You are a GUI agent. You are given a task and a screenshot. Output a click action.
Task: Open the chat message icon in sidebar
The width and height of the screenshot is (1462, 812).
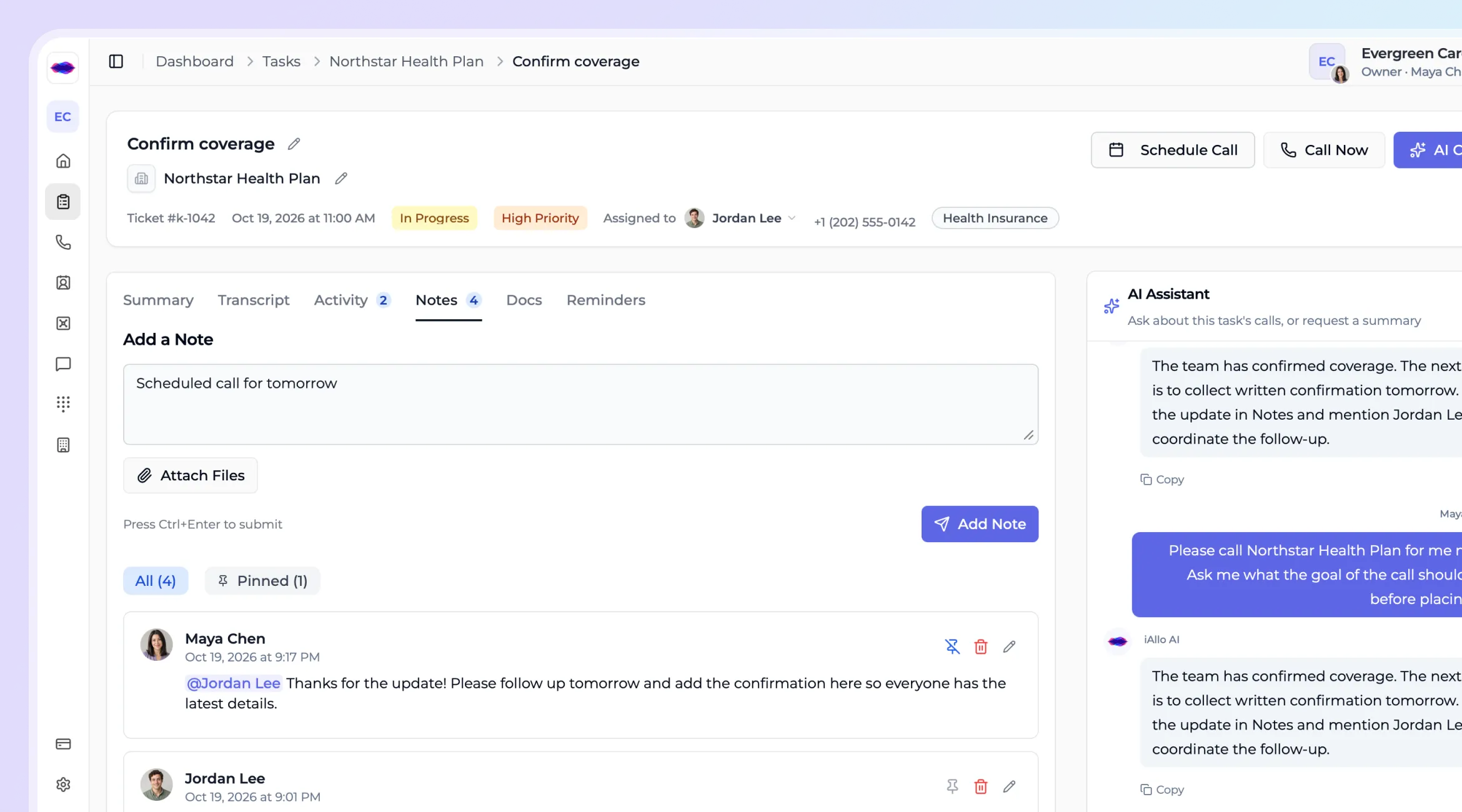[63, 364]
